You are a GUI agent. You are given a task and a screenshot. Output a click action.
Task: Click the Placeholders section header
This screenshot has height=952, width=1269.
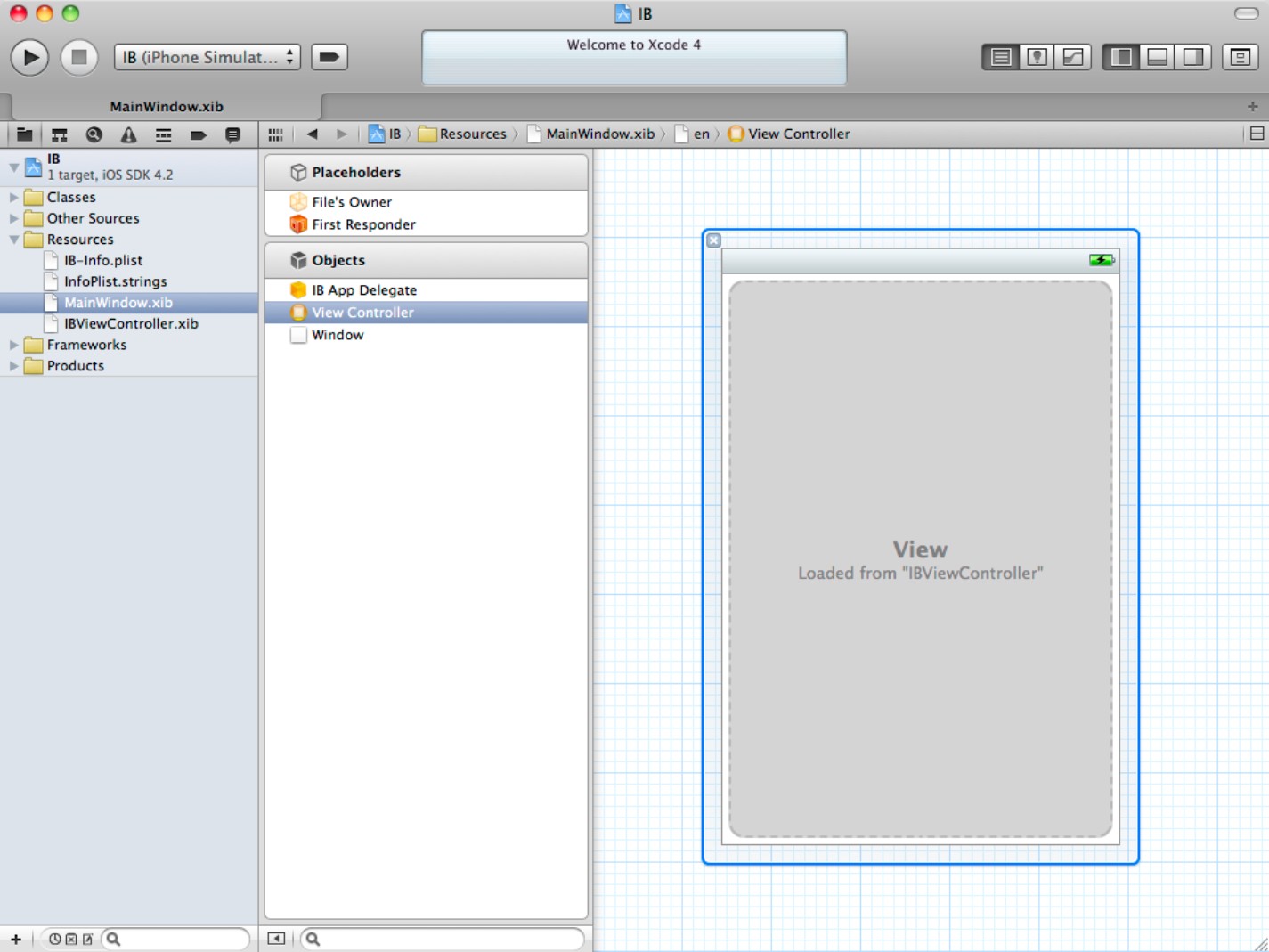point(427,172)
